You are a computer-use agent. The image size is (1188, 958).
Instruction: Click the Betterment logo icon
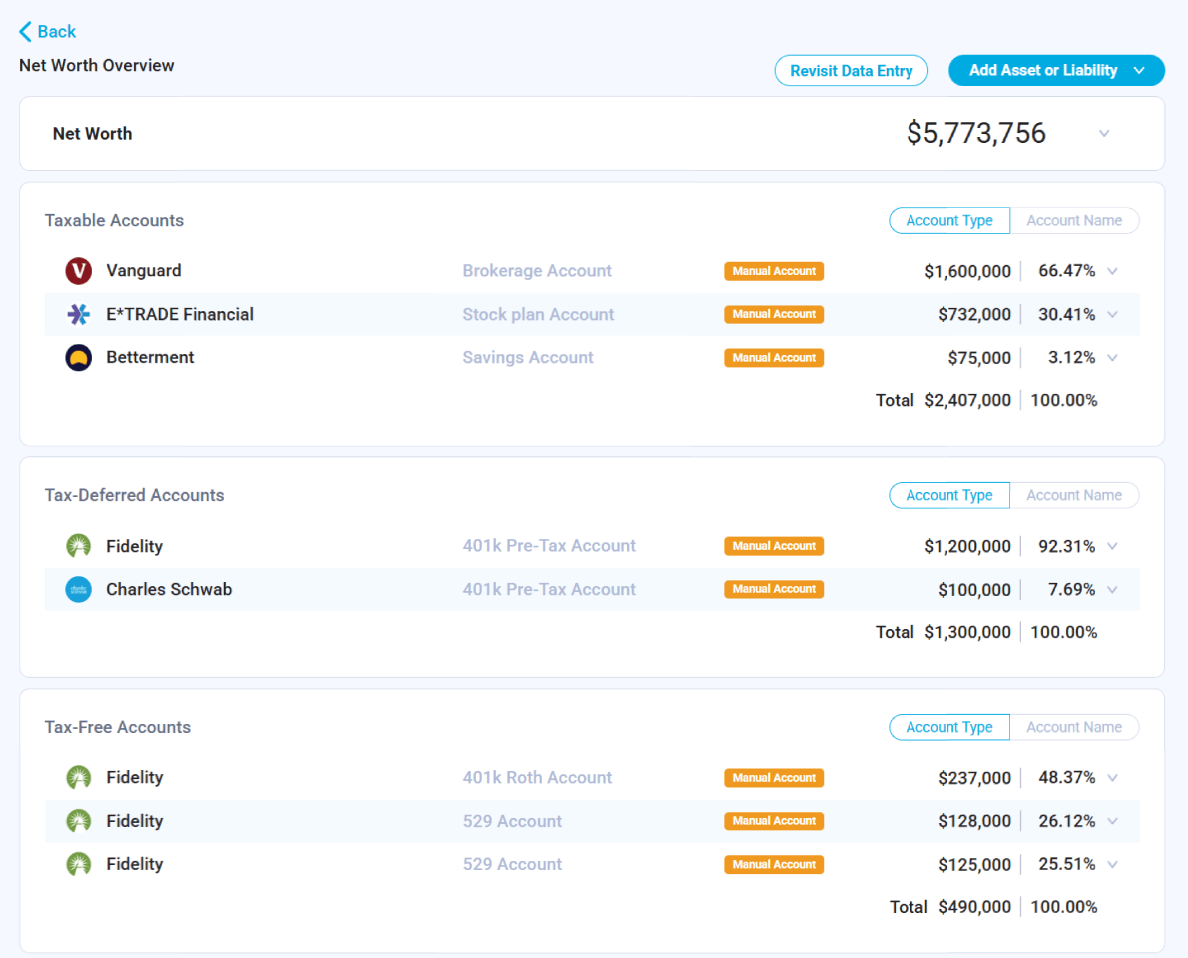click(78, 358)
